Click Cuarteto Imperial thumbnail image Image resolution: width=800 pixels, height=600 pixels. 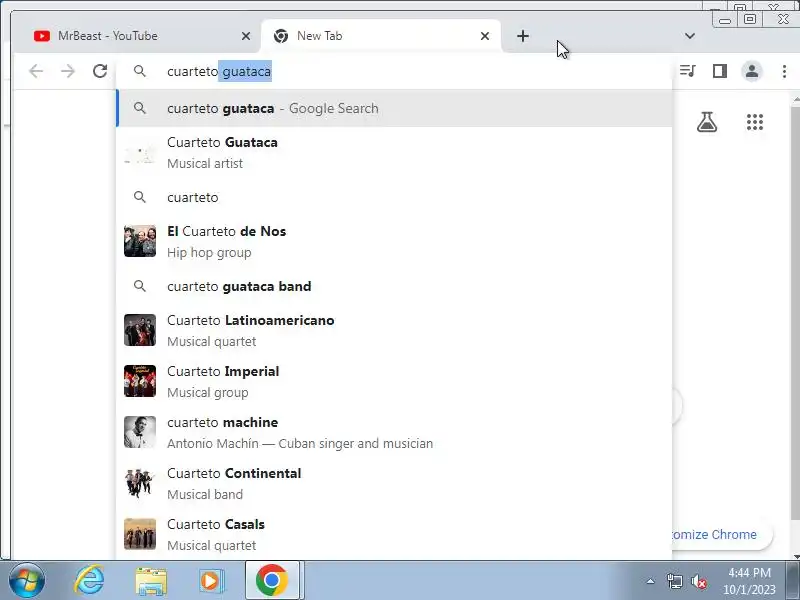[x=140, y=381]
